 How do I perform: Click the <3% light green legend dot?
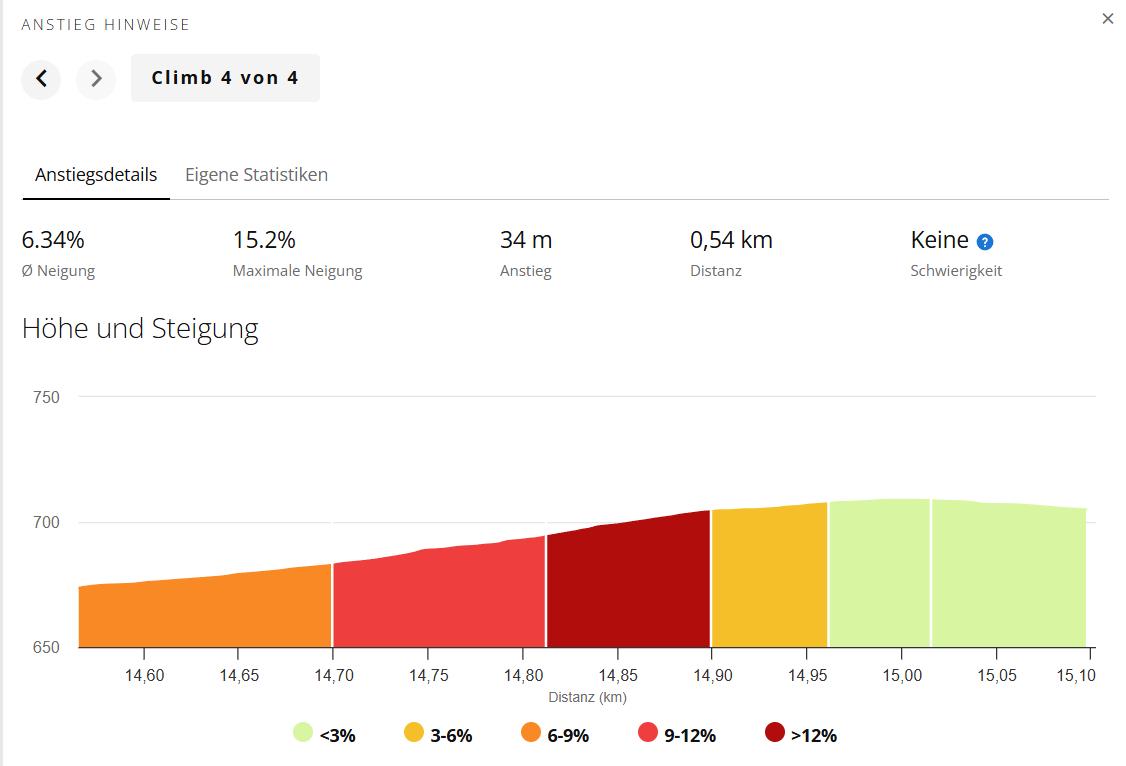[303, 733]
